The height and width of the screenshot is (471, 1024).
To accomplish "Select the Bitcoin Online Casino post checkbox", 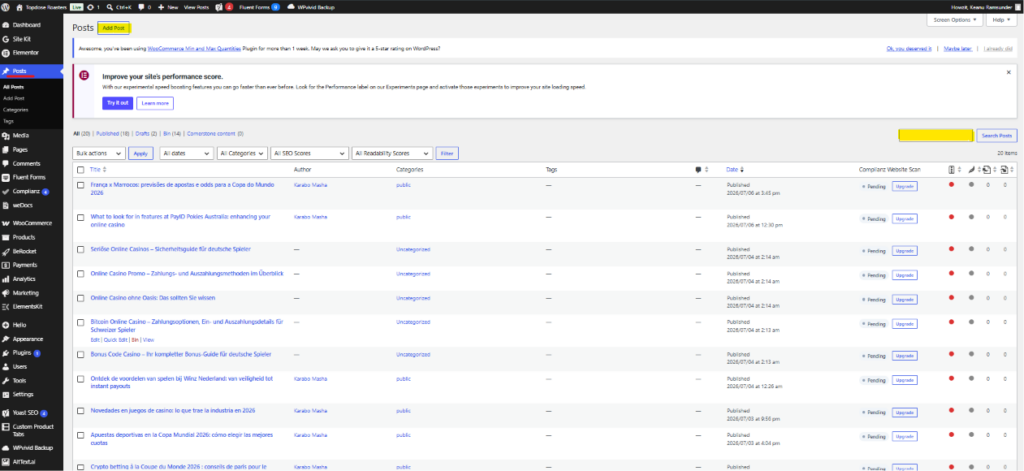I will (x=80, y=322).
